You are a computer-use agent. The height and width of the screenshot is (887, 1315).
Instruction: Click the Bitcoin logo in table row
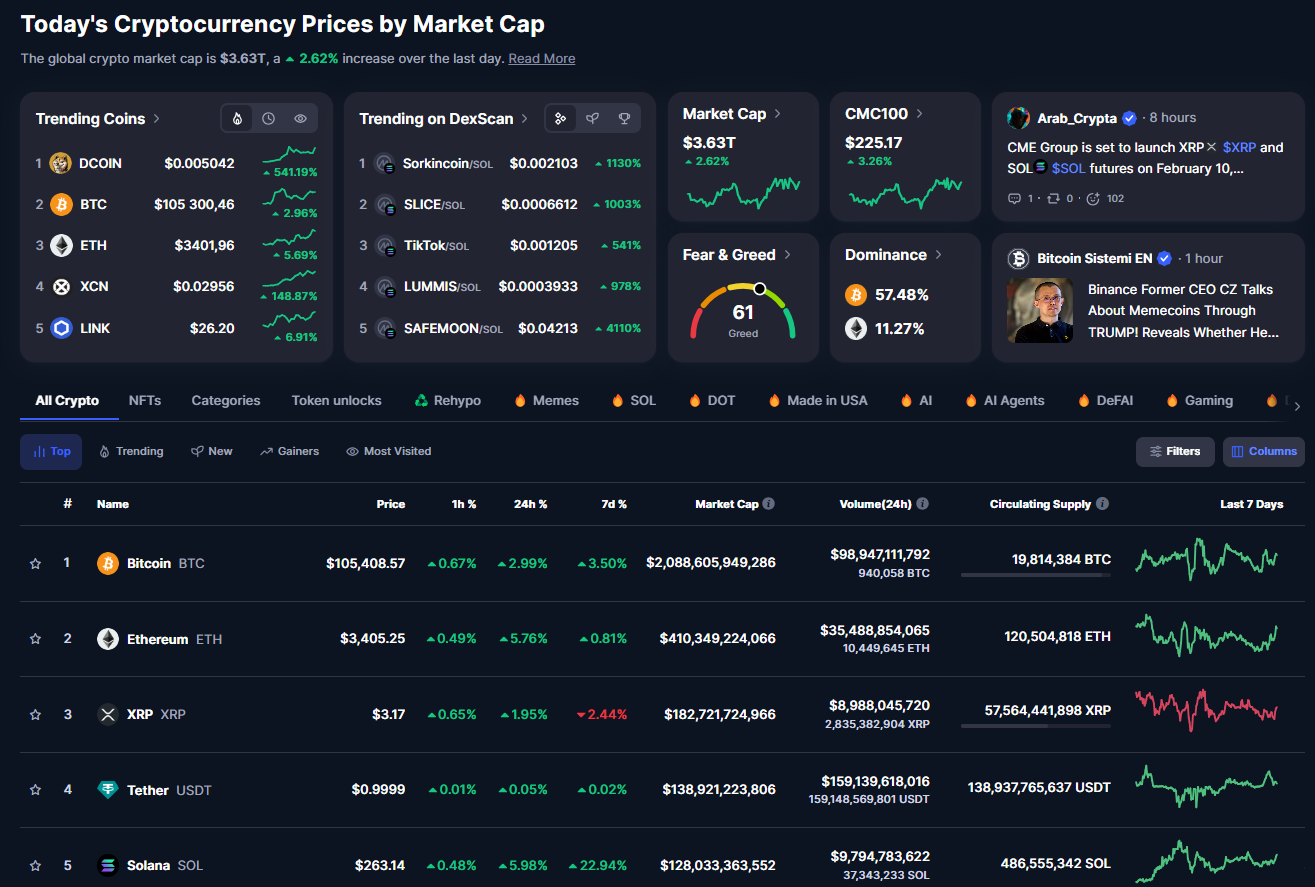coord(108,564)
